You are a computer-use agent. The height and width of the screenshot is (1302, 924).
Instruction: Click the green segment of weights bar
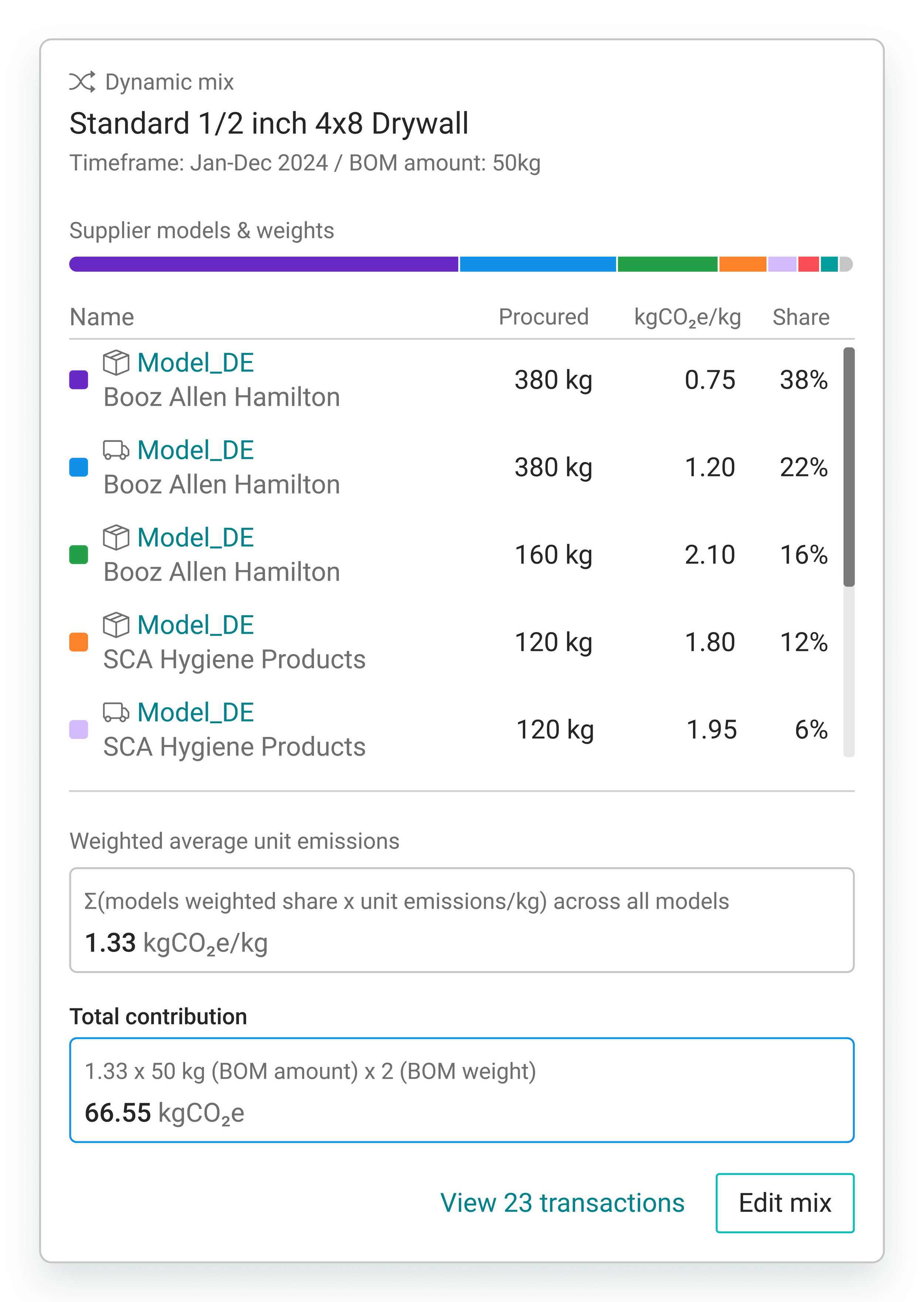click(667, 264)
